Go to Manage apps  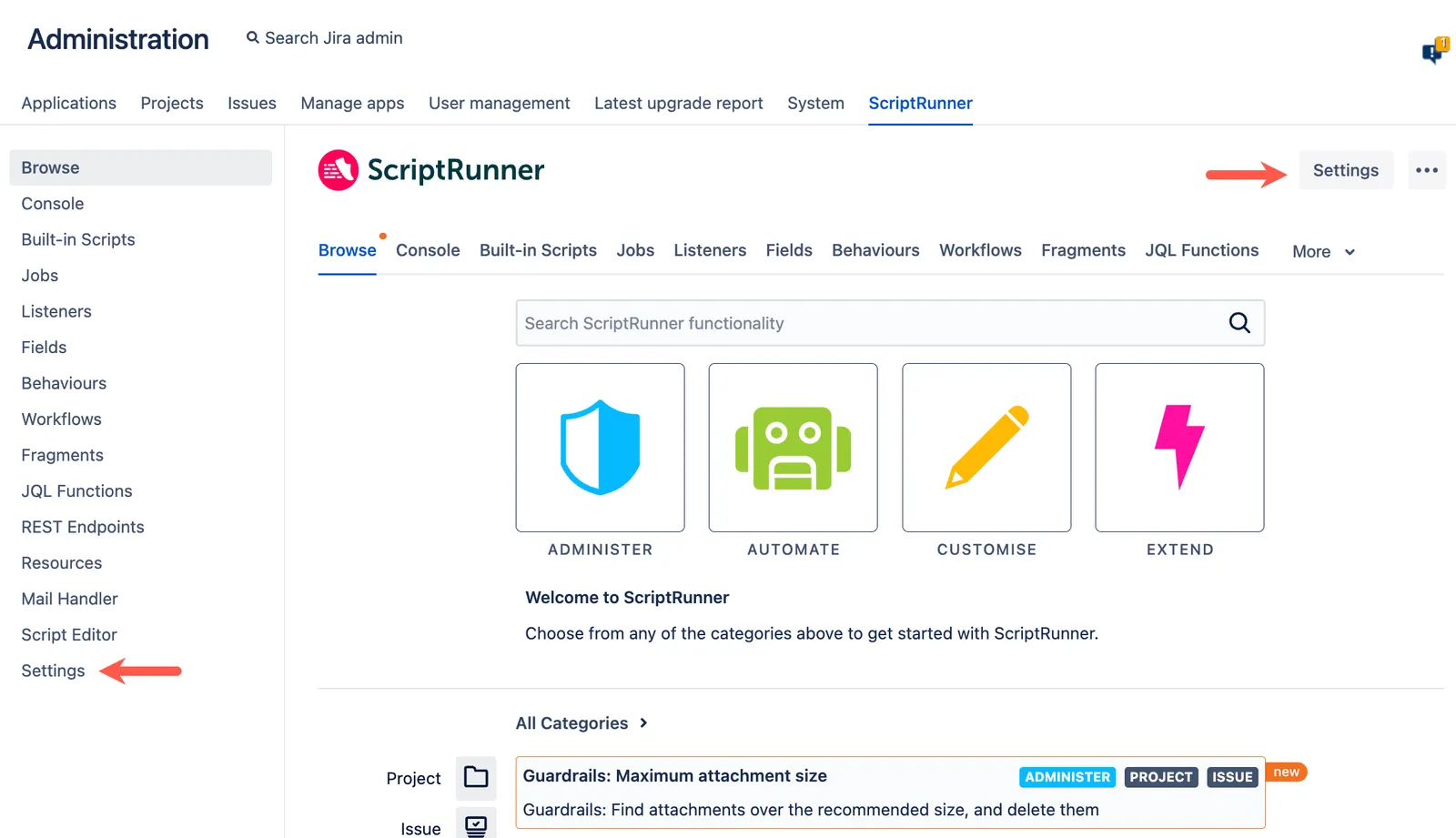[x=352, y=103]
